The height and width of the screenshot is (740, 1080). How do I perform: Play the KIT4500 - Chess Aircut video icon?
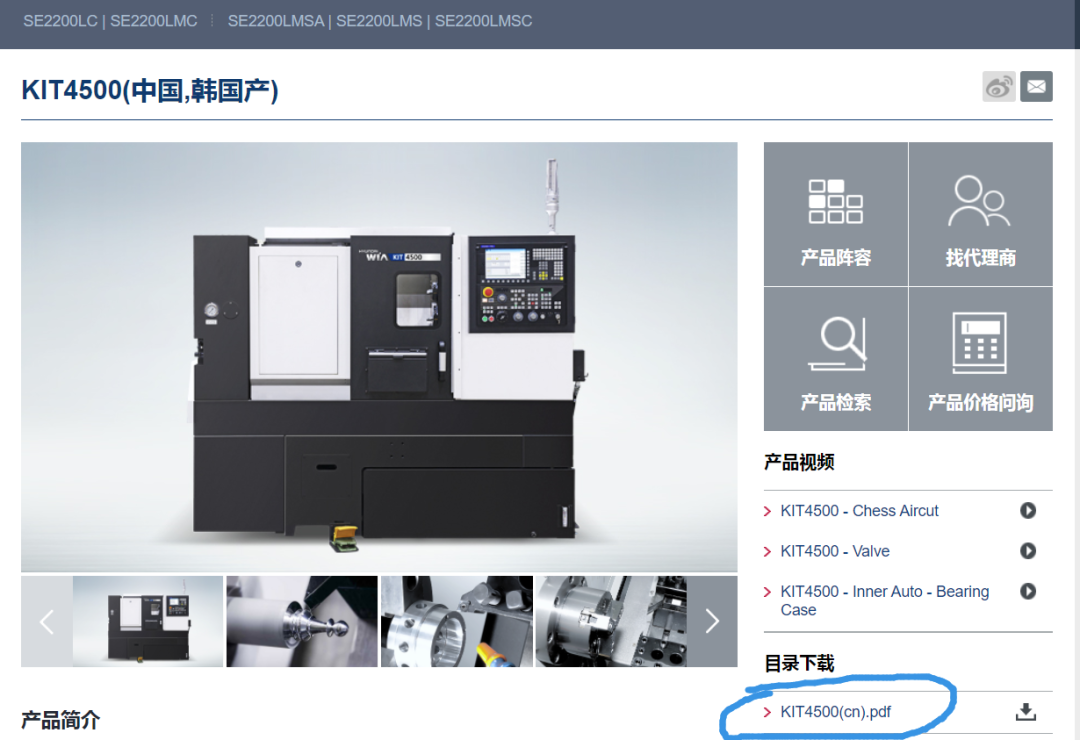tap(1028, 511)
